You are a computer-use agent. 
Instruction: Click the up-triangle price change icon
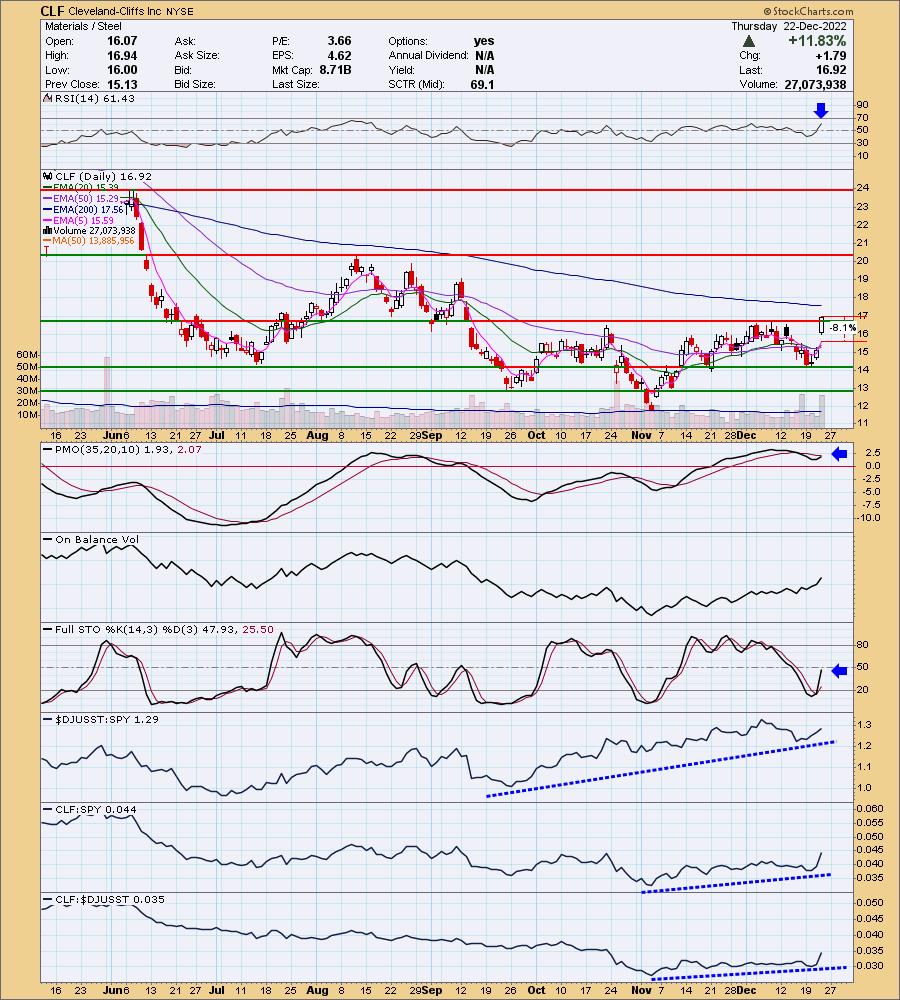[749, 41]
